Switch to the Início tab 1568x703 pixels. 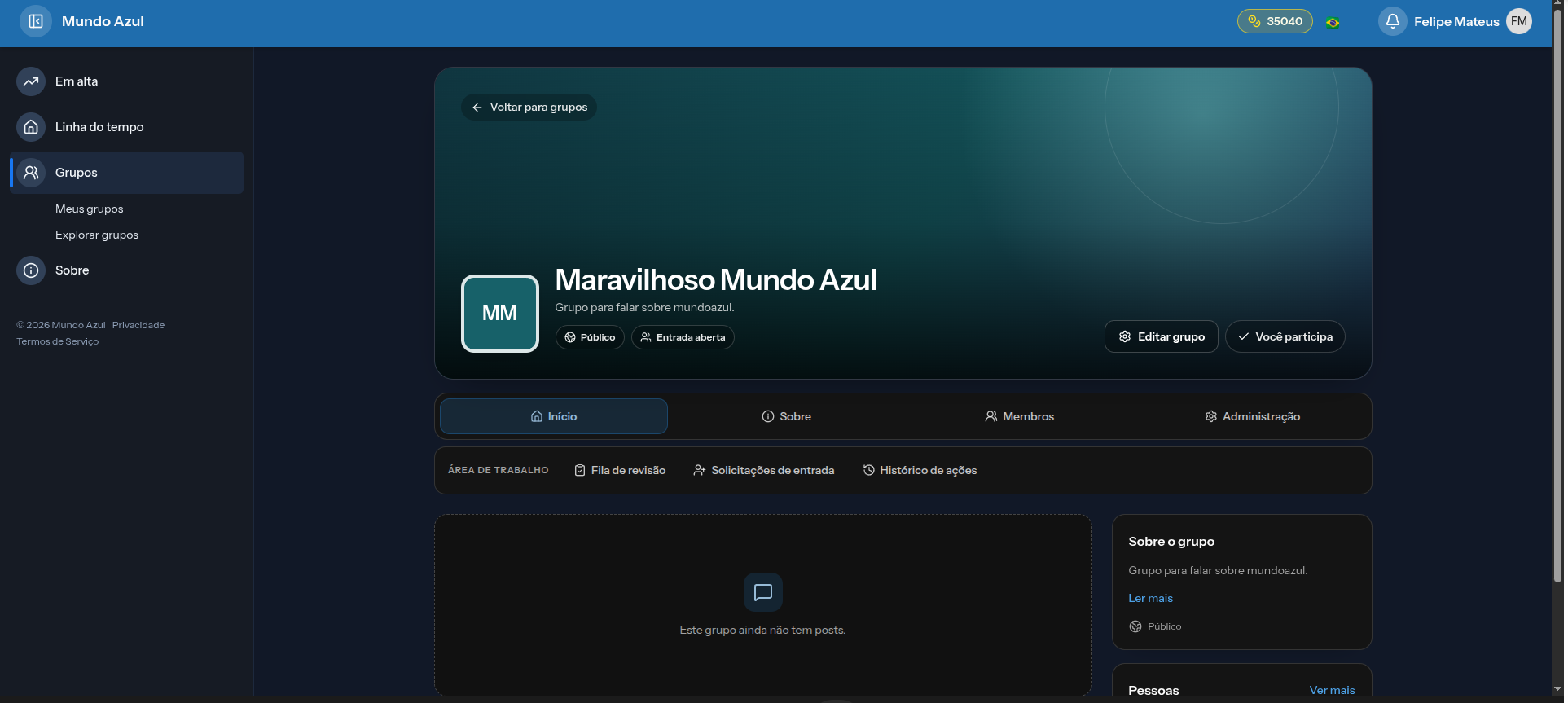click(x=554, y=416)
